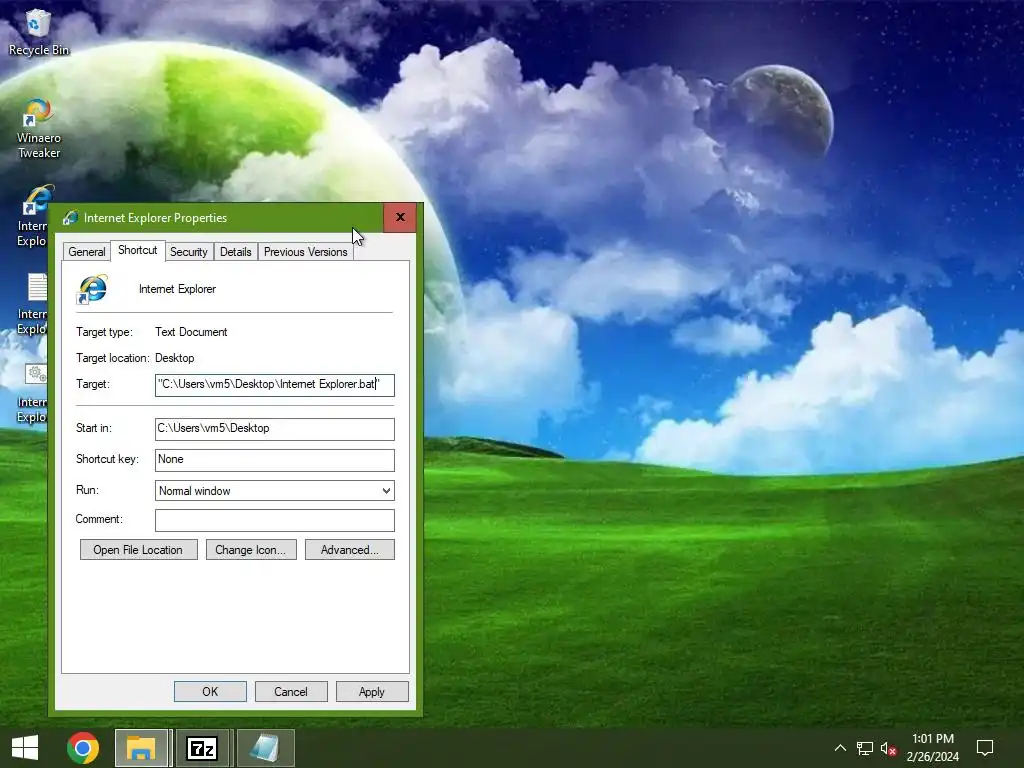Click the Internet Explorer icon in dialog header

point(92,289)
